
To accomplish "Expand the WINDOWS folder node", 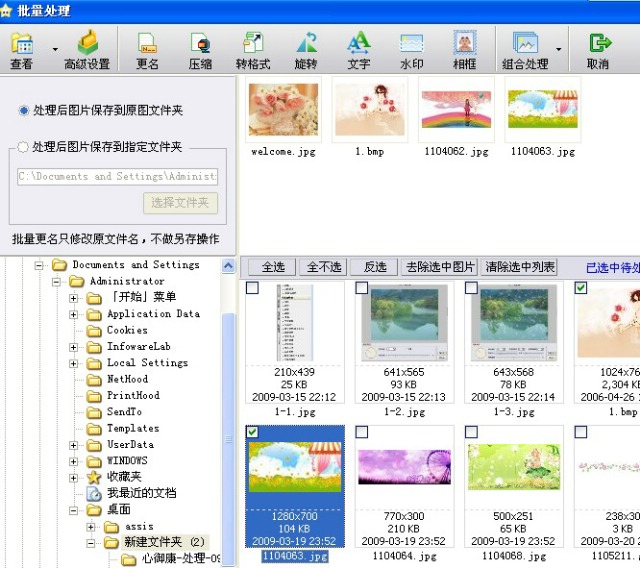I will (x=73, y=462).
